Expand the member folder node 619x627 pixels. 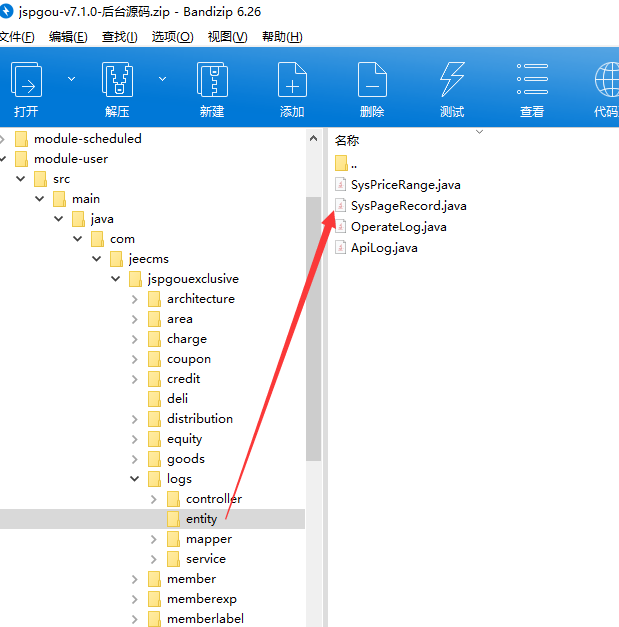click(x=135, y=579)
